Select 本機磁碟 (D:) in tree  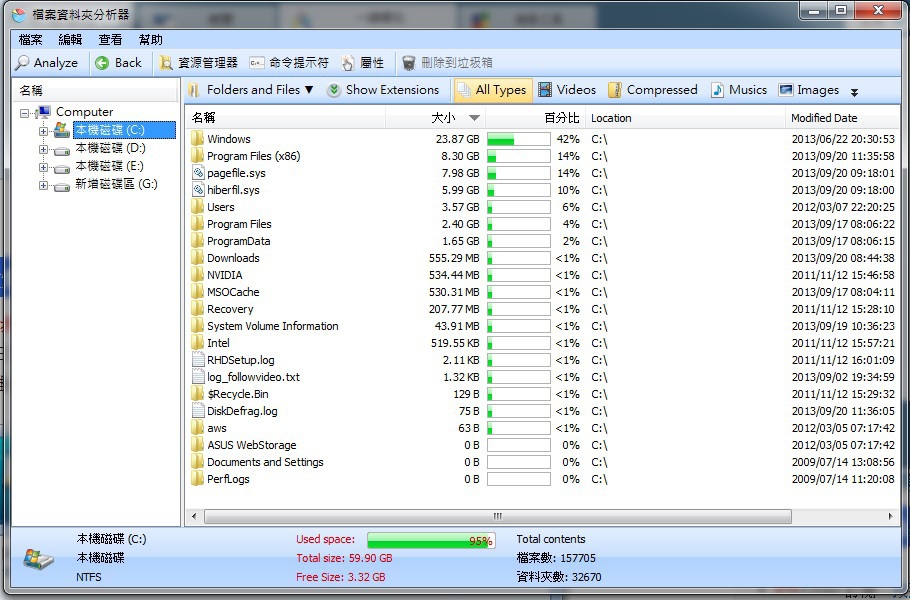coord(110,148)
